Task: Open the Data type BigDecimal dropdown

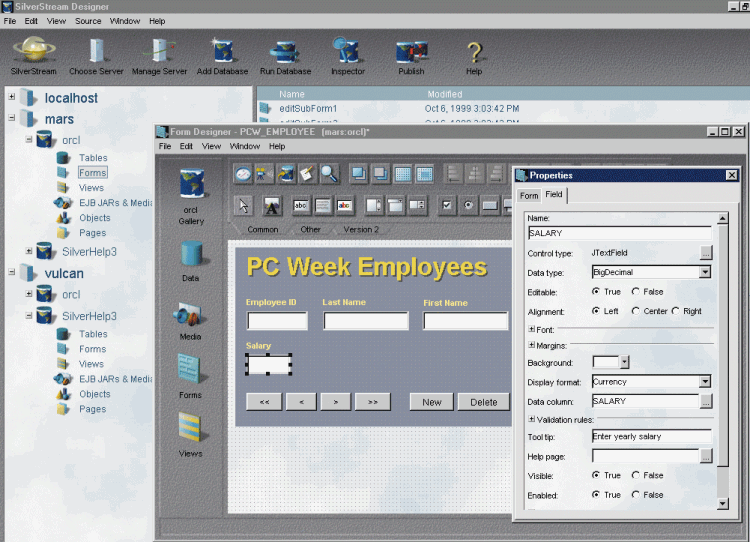Action: [x=705, y=272]
